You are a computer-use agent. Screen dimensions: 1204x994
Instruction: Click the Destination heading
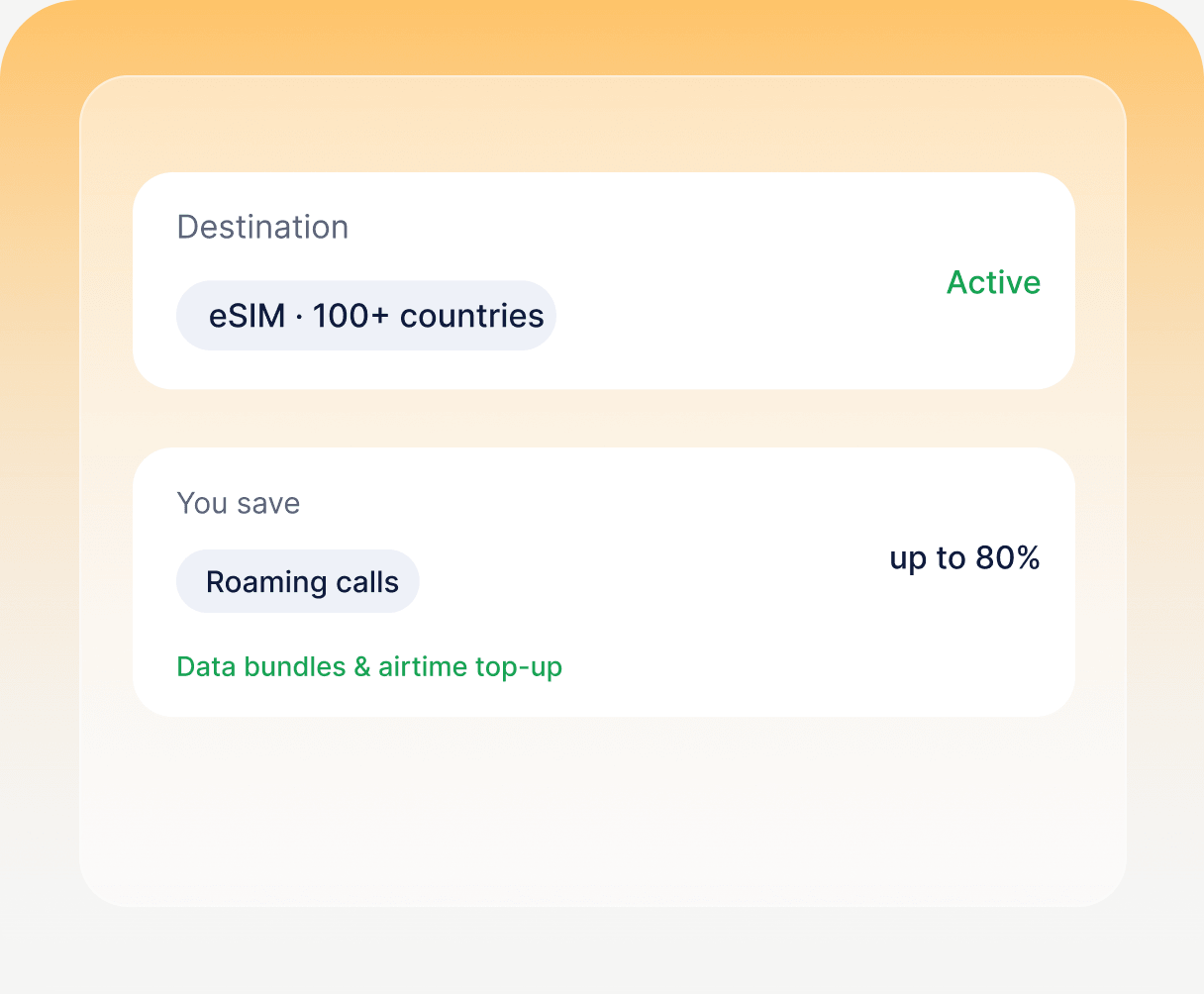262,227
